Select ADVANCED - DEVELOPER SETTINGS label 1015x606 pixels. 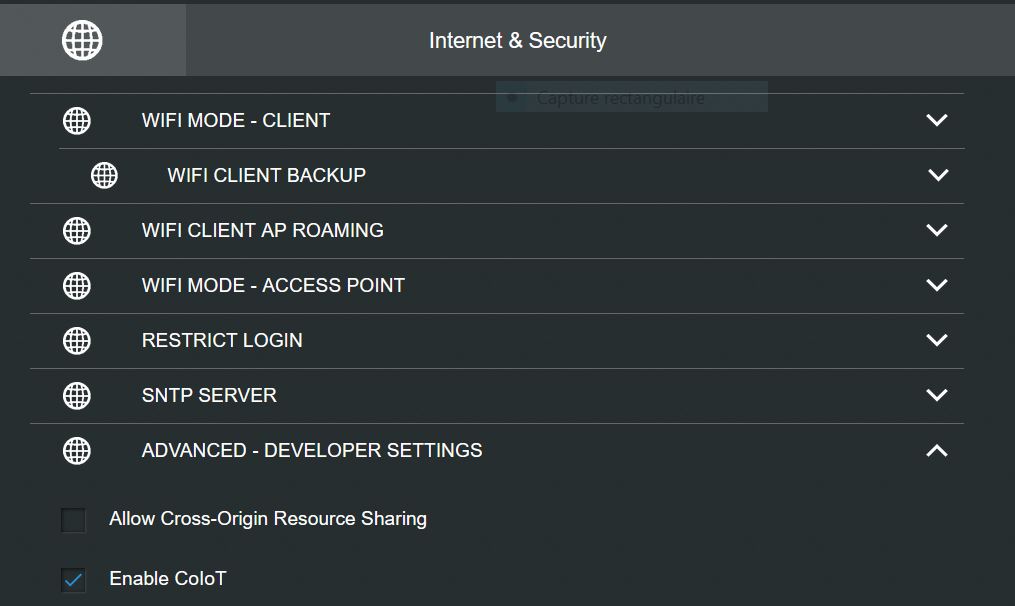coord(312,451)
